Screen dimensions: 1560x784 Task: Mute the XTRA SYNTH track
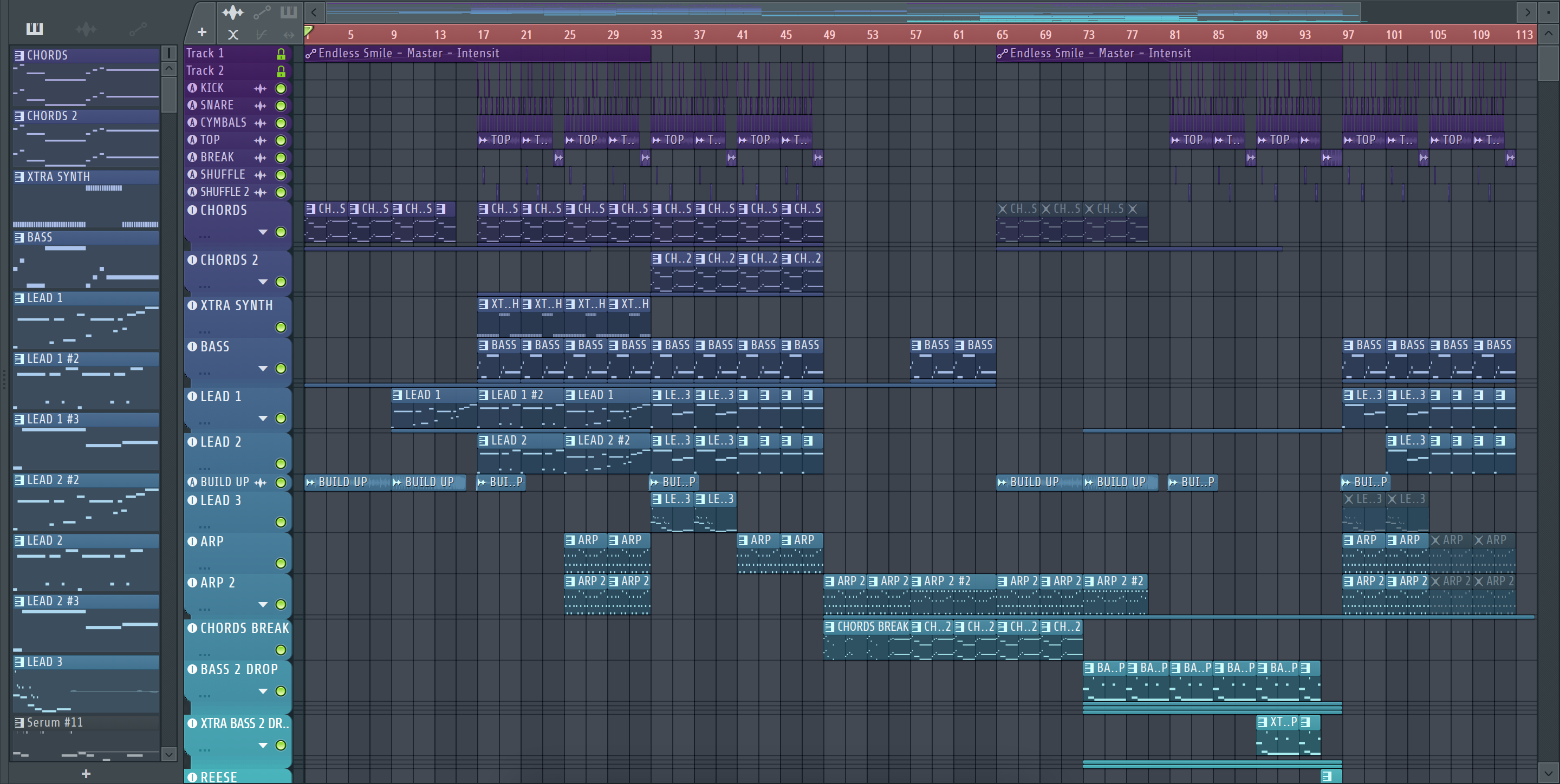pyautogui.click(x=281, y=328)
